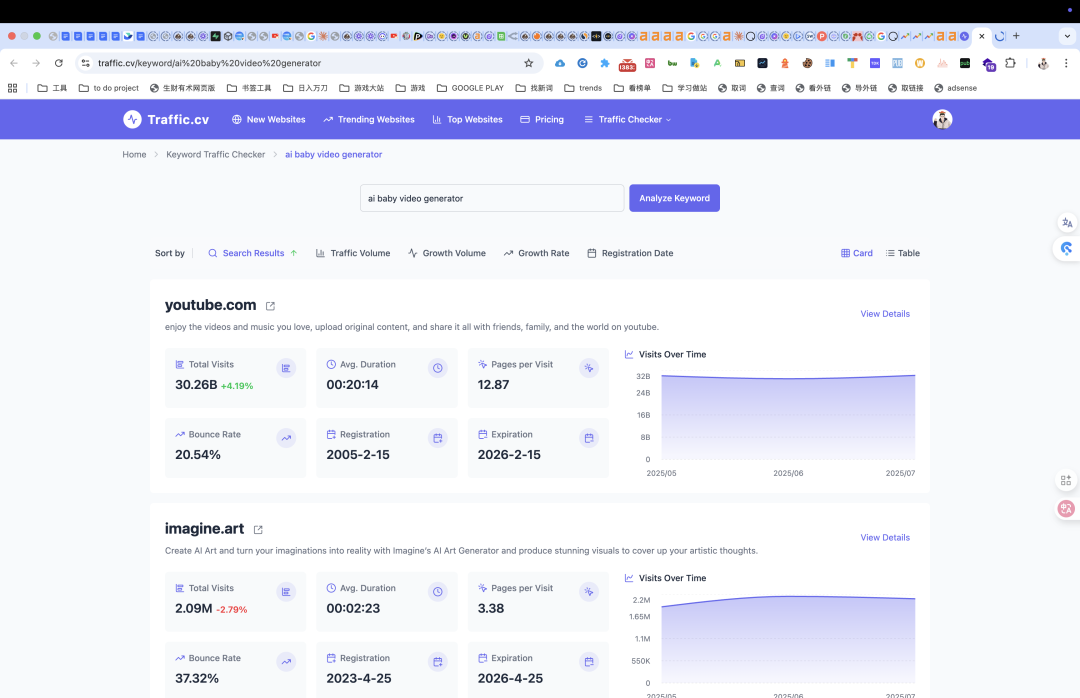Click the blue assistant floating side icon
Image resolution: width=1080 pixels, height=698 pixels.
(x=1067, y=249)
